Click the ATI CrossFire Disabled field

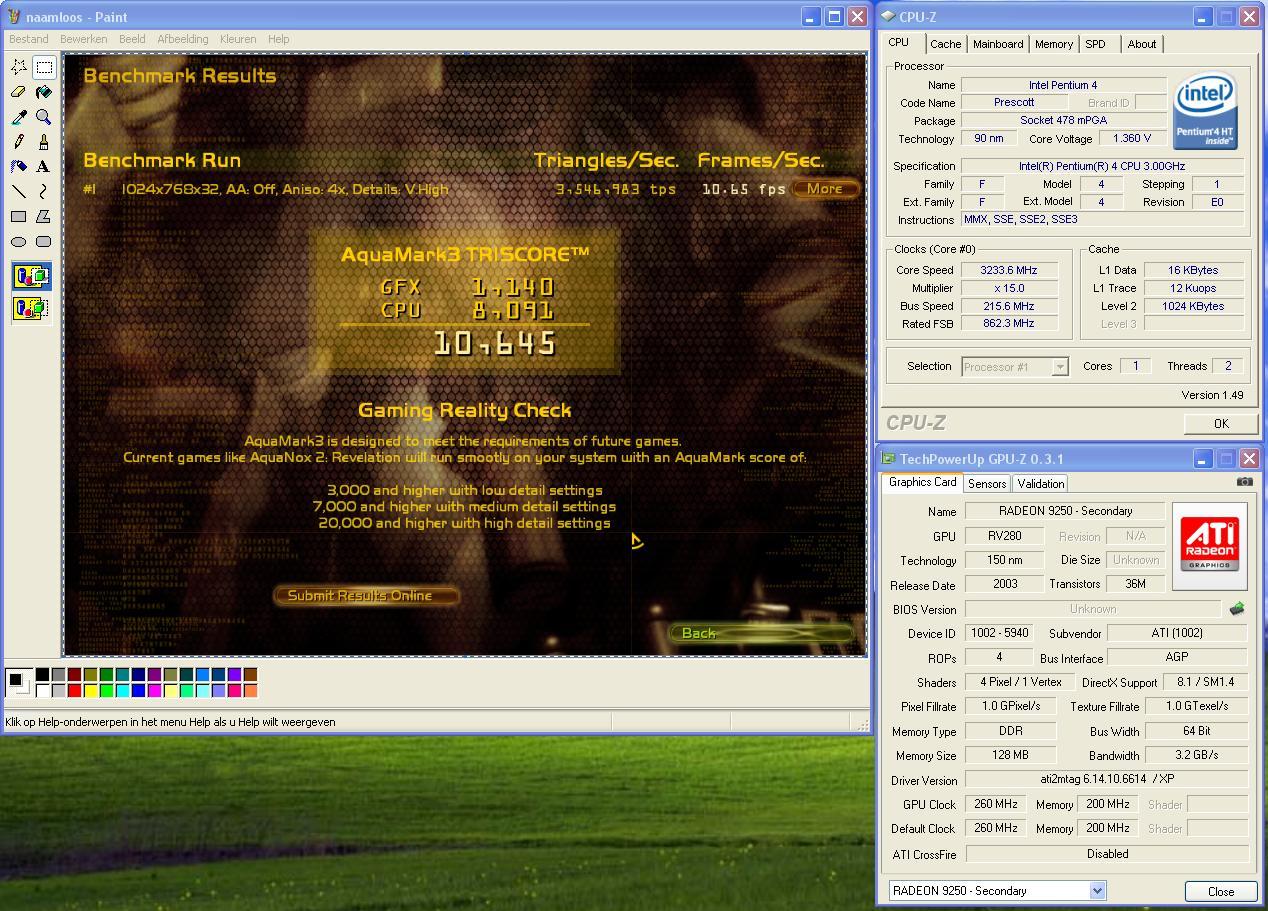1107,854
